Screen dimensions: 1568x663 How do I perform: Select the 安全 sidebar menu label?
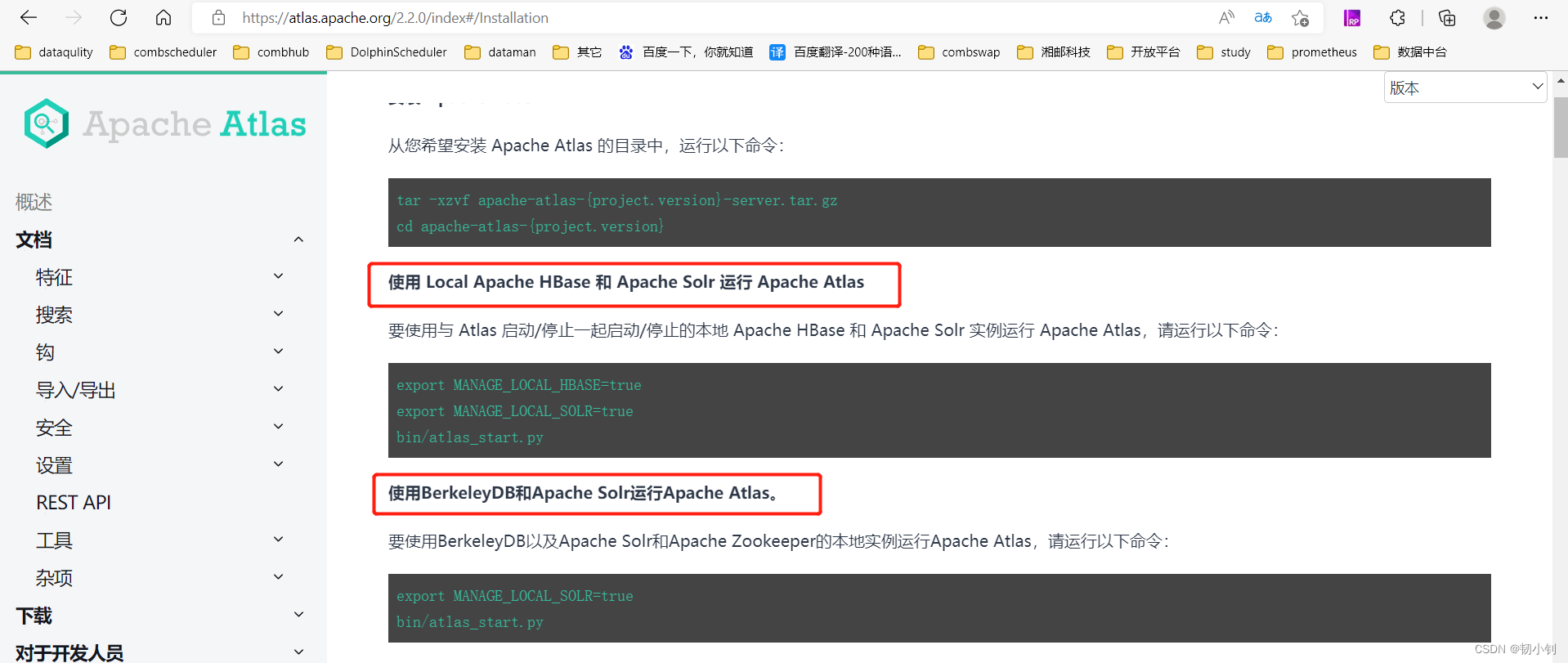pos(54,428)
